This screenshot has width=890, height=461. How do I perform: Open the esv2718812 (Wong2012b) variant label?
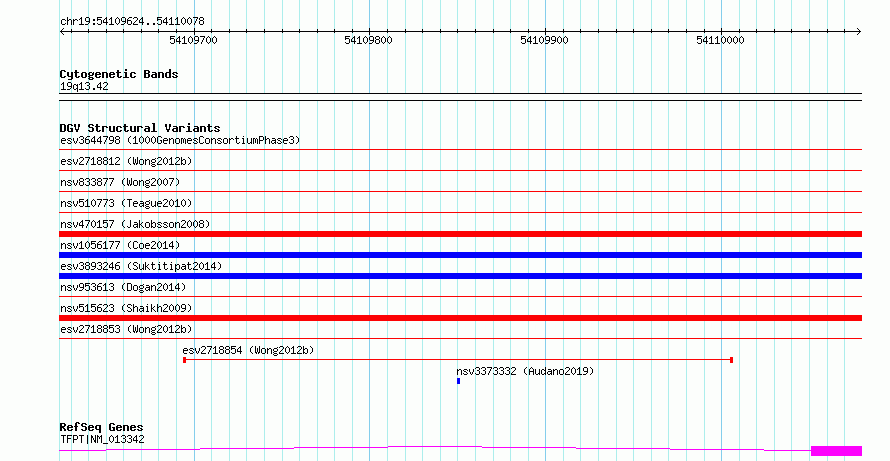(126, 161)
